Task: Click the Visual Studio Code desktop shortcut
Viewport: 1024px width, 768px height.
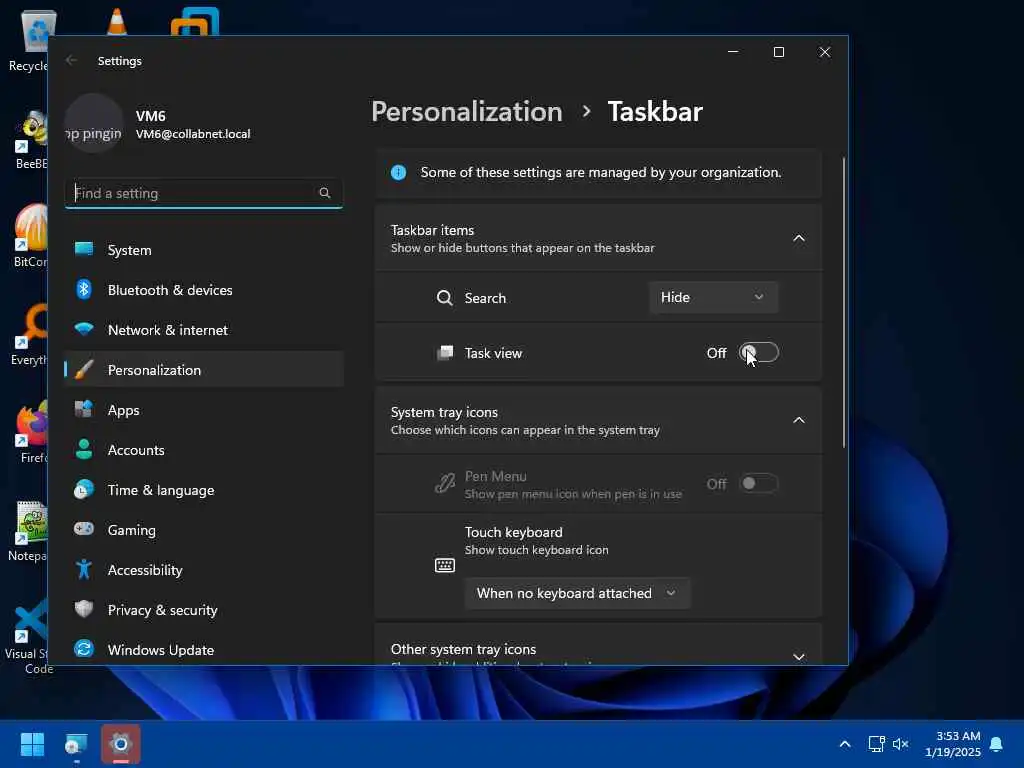Action: coord(29,637)
